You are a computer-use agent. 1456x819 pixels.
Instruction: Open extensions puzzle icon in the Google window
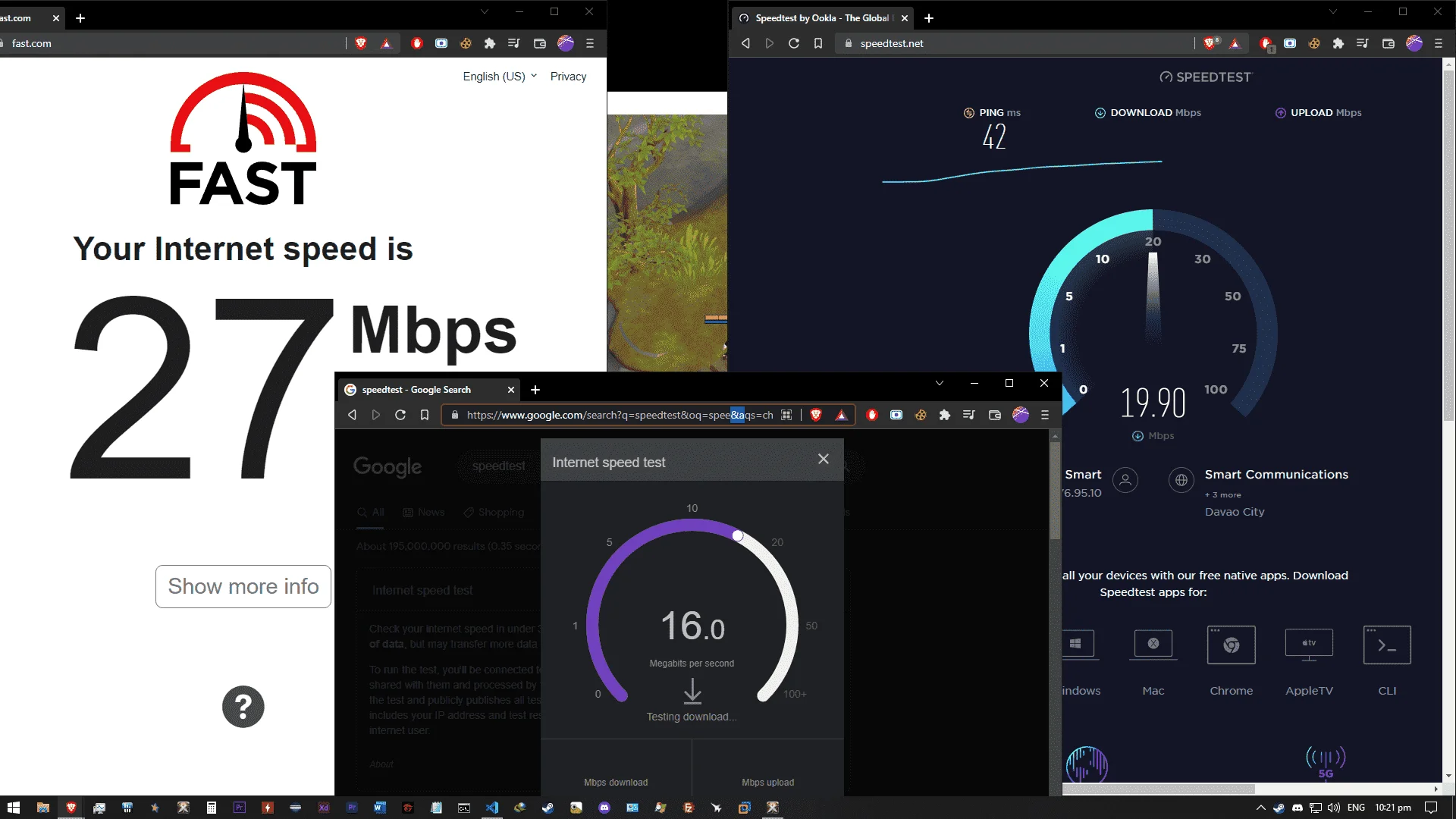945,415
